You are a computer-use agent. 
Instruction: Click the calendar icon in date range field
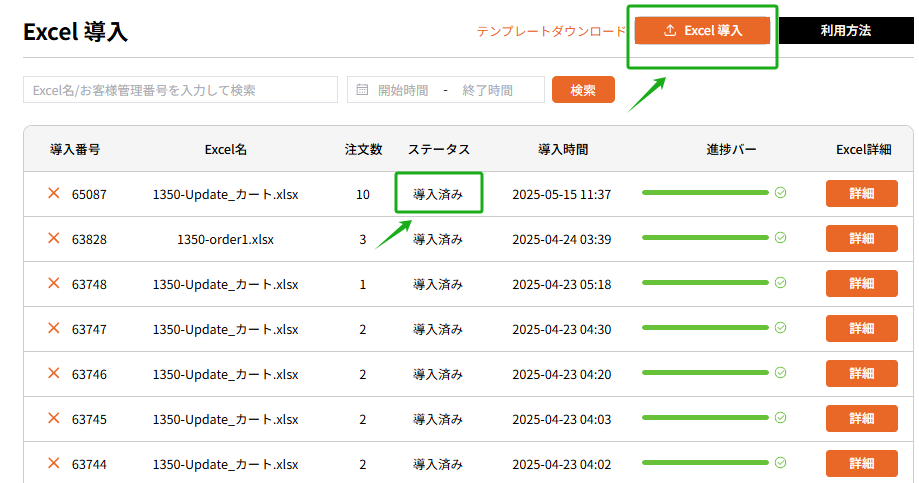click(362, 90)
